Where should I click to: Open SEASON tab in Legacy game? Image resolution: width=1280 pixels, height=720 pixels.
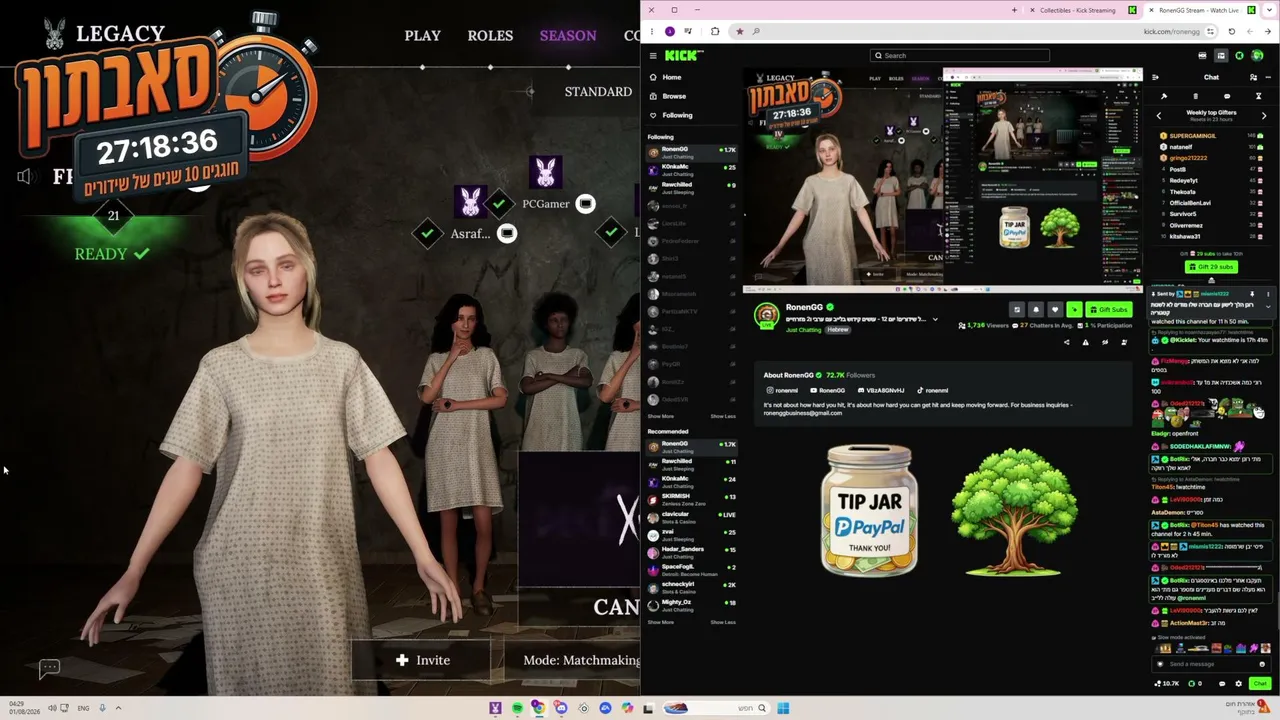coord(568,36)
